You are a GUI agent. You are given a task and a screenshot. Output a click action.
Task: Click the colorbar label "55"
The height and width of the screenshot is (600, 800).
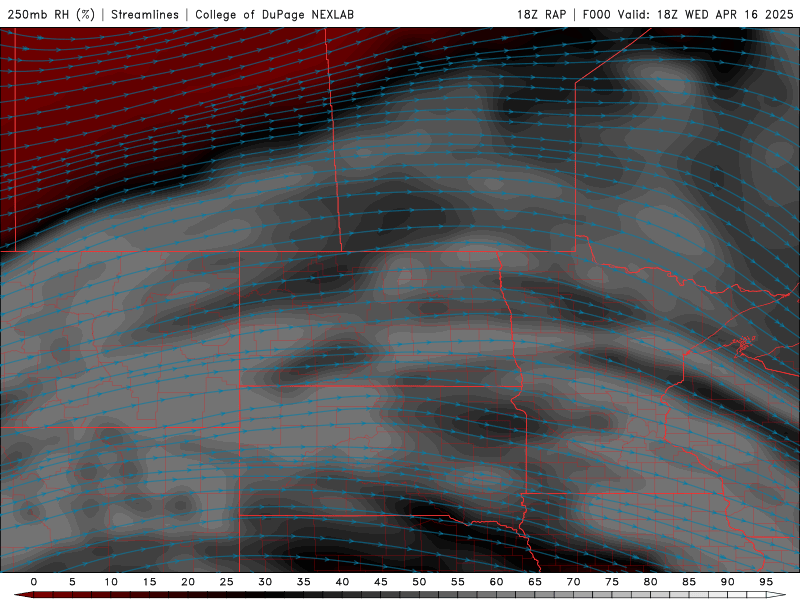click(458, 582)
